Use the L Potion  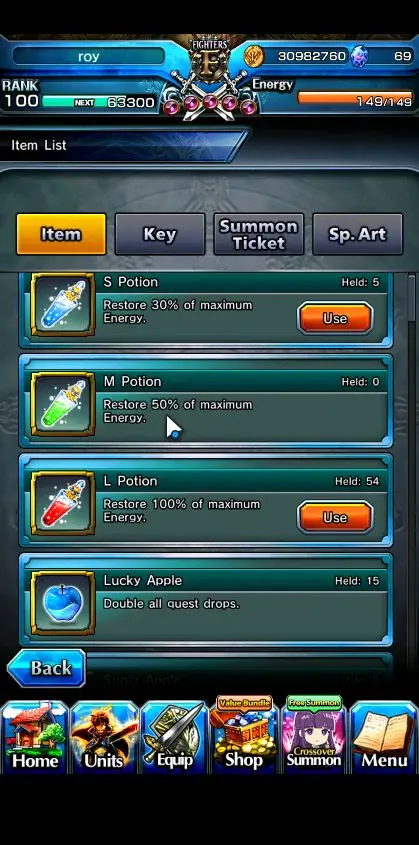tap(335, 517)
